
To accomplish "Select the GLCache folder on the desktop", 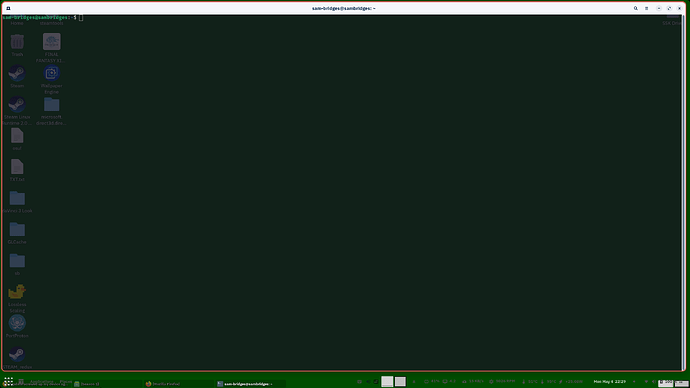I will coord(17,233).
